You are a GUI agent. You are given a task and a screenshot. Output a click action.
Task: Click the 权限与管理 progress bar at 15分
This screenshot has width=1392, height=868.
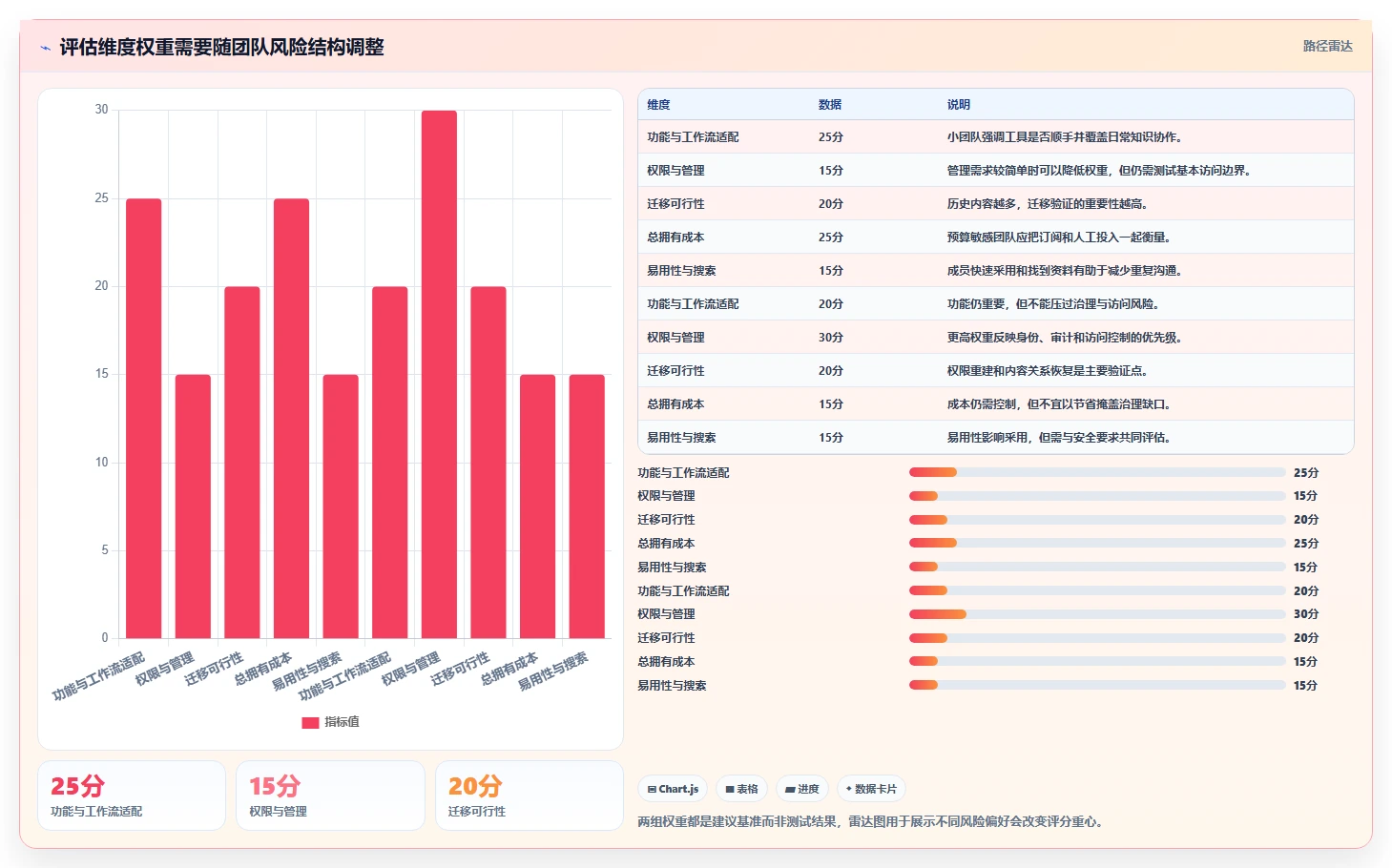(x=1097, y=496)
